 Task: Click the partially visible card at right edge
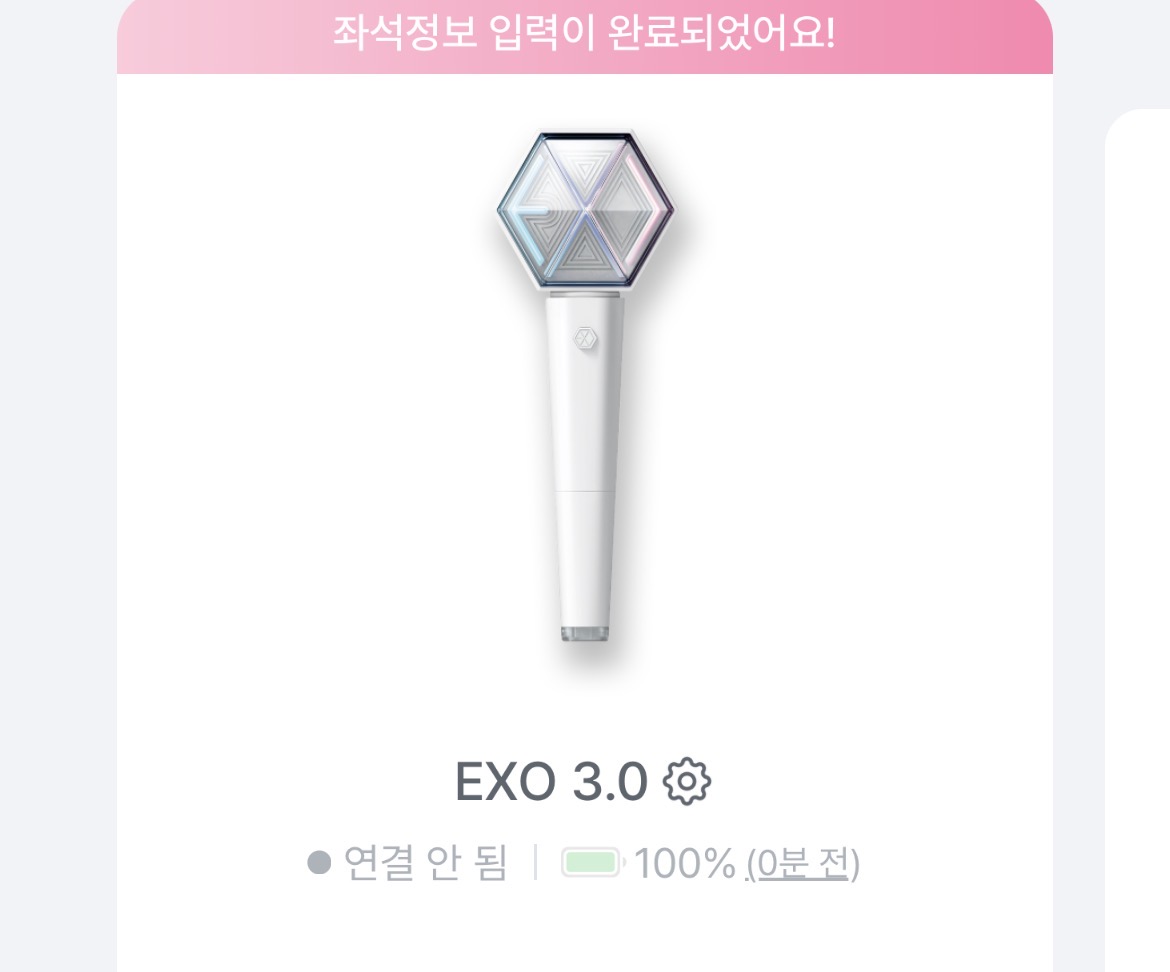point(1137,540)
